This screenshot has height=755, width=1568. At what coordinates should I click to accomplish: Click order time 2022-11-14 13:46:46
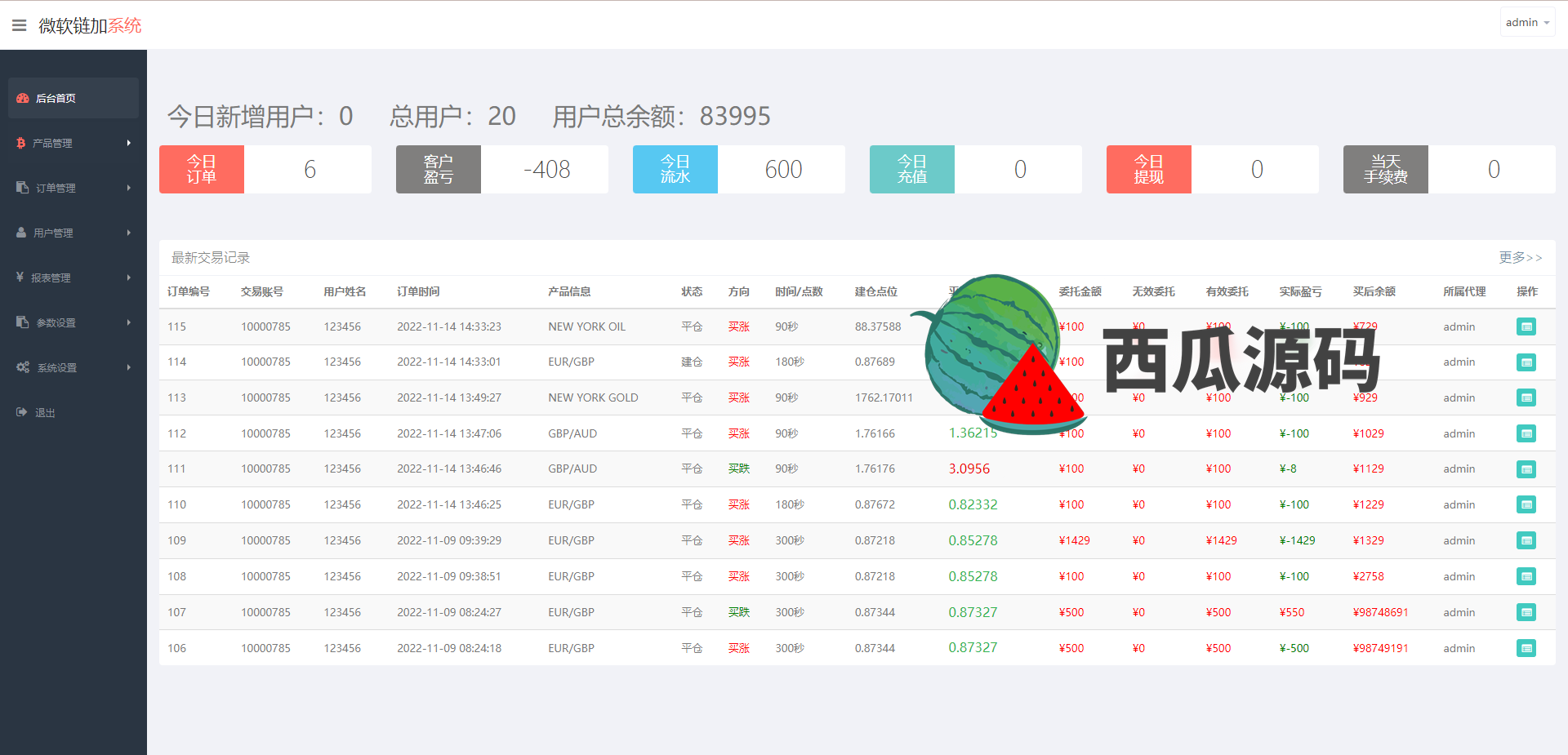449,469
